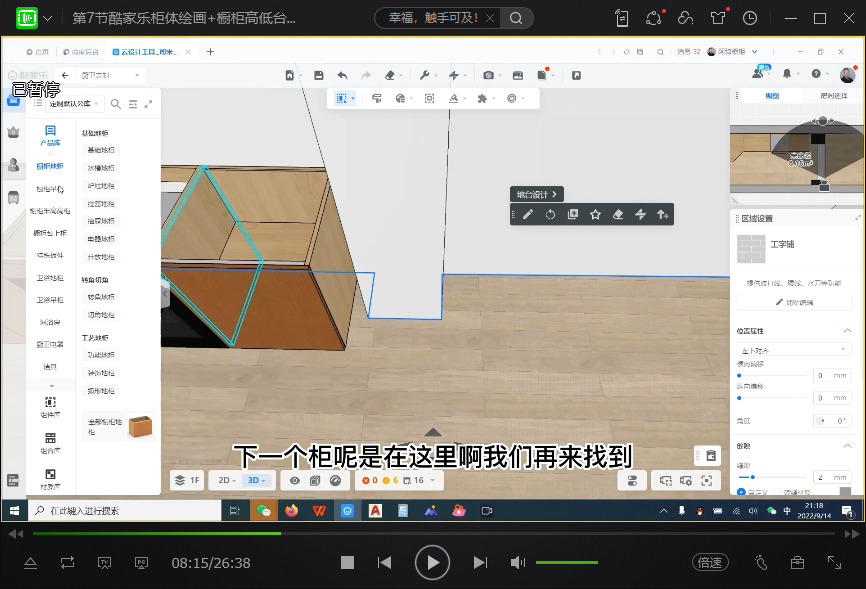Toggle the eye visibility button in bottom bar
This screenshot has width=866, height=589.
[x=294, y=481]
